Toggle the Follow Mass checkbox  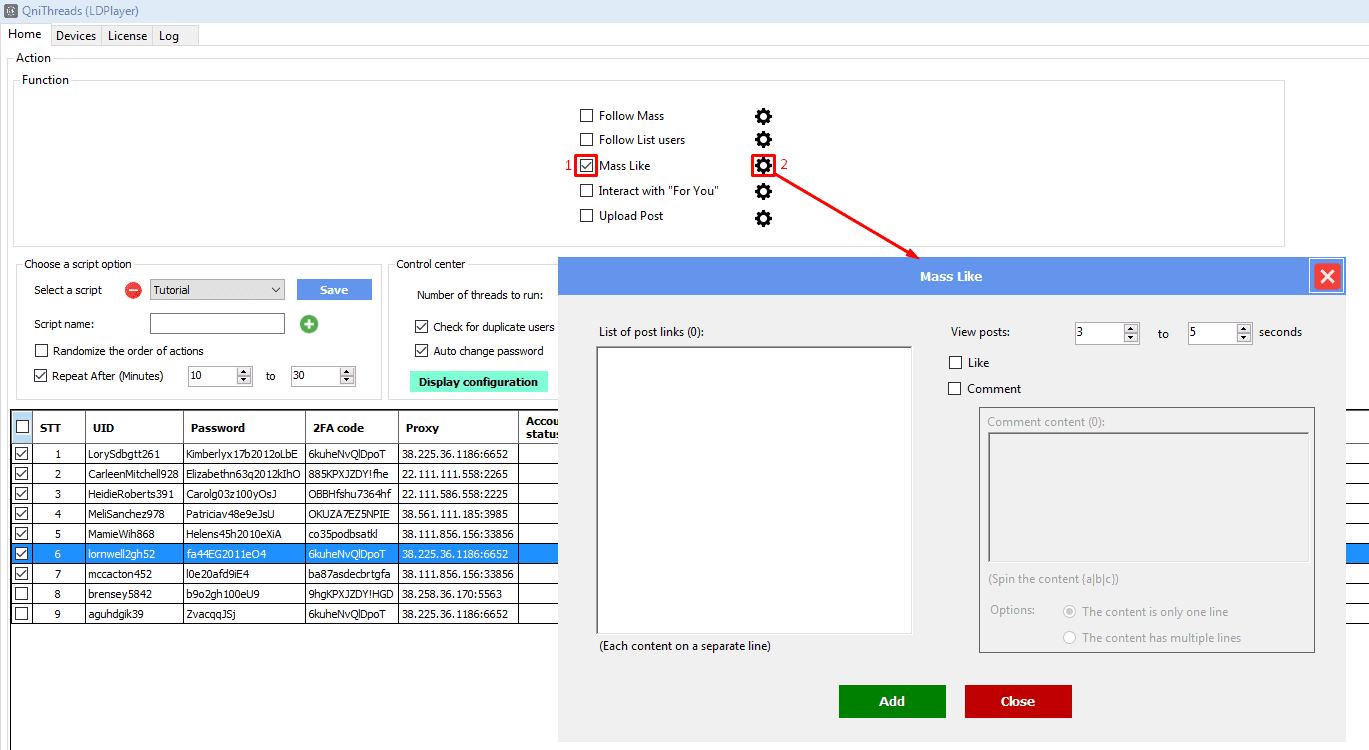tap(587, 116)
